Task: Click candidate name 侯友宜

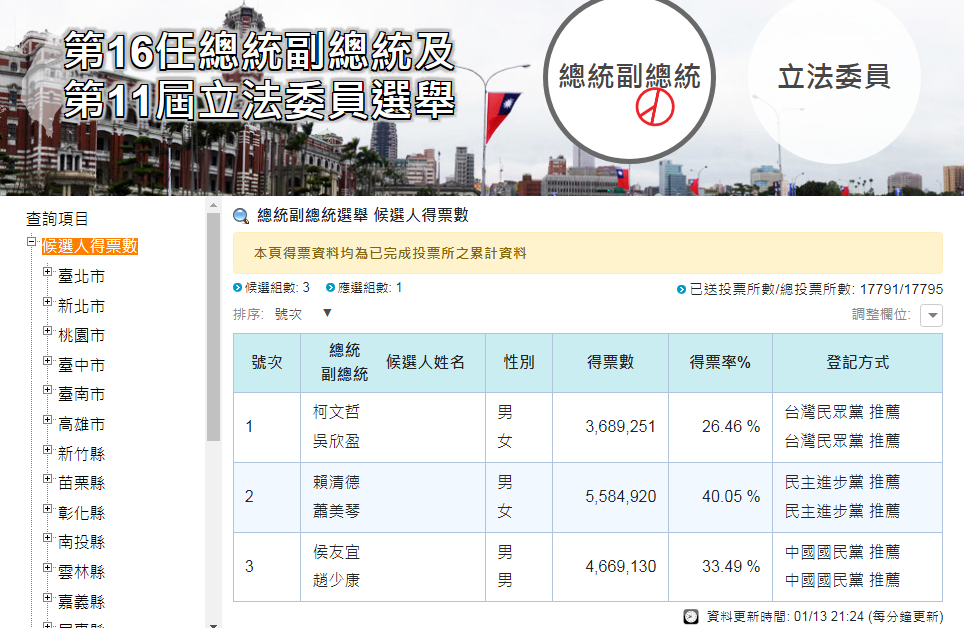Action: click(336, 552)
